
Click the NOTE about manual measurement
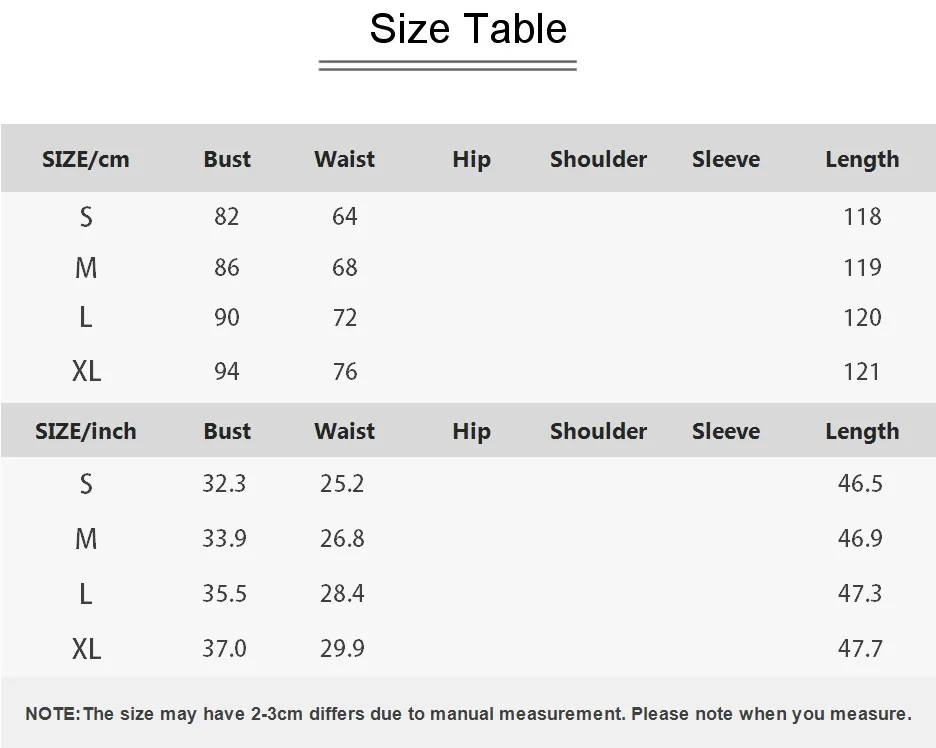tap(468, 714)
